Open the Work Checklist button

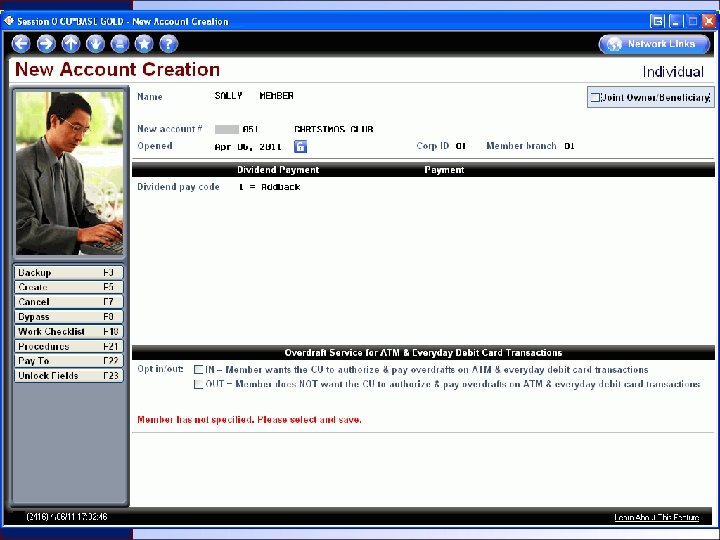68,331
